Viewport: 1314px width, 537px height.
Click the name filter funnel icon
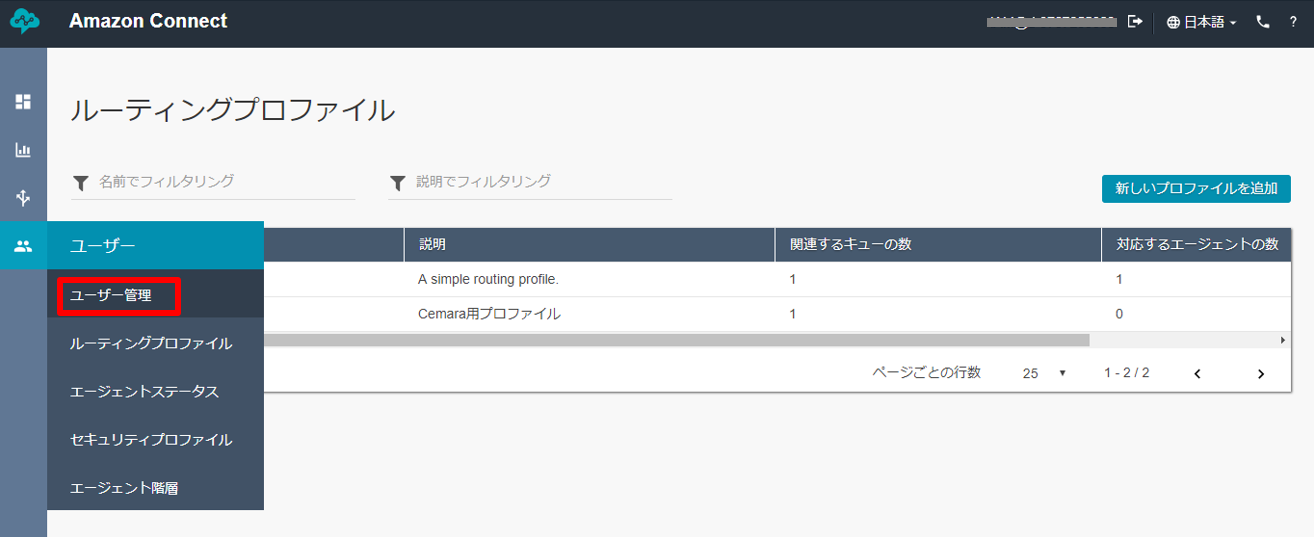(81, 182)
